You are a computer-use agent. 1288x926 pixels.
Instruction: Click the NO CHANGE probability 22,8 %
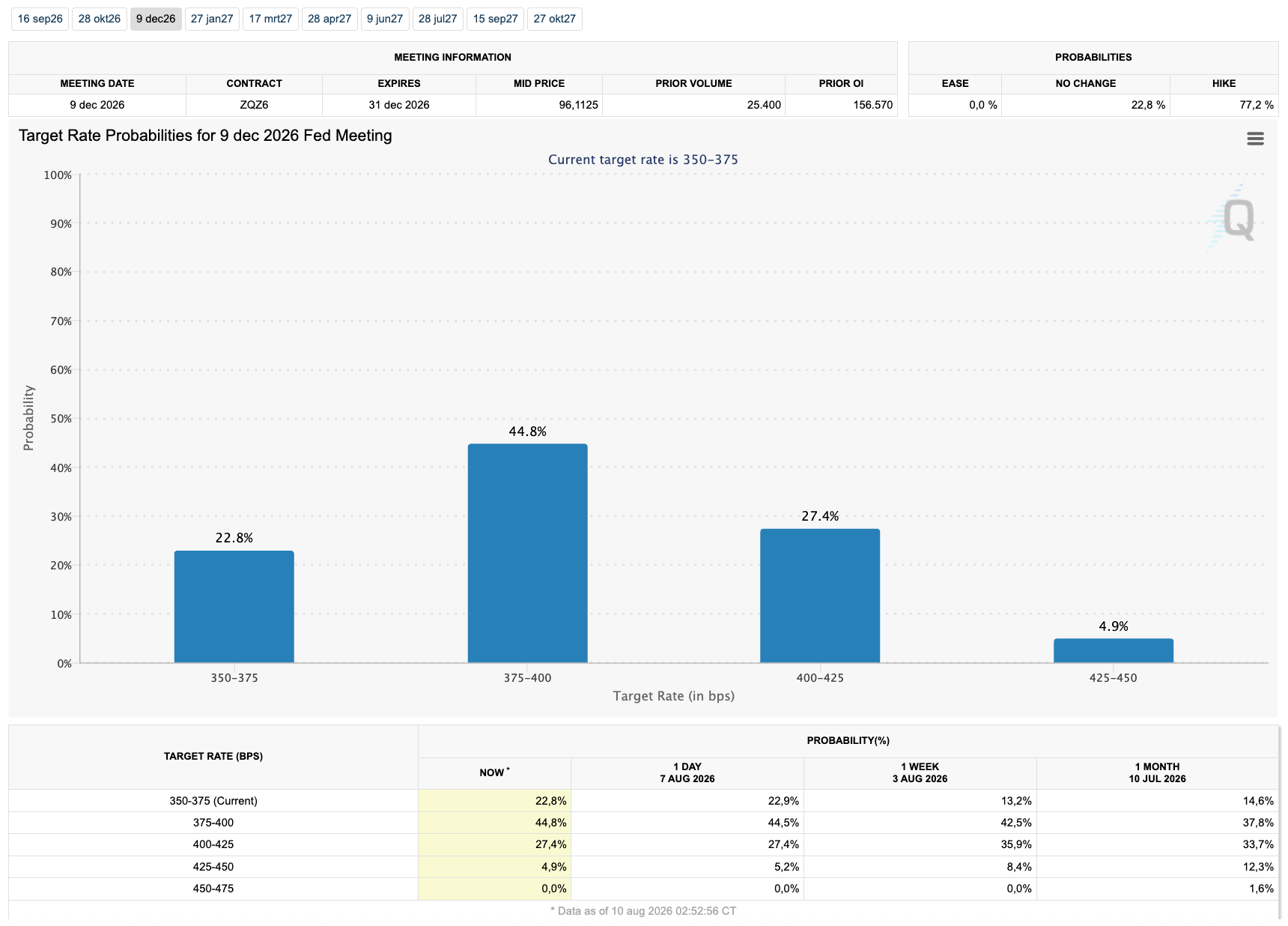[x=1148, y=105]
